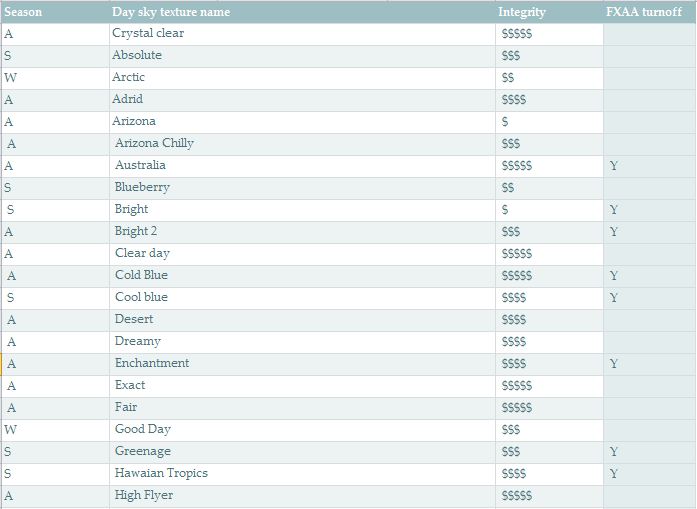The width and height of the screenshot is (697, 509).
Task: Click the Arizona Chilly name cell
Action: [x=302, y=144]
